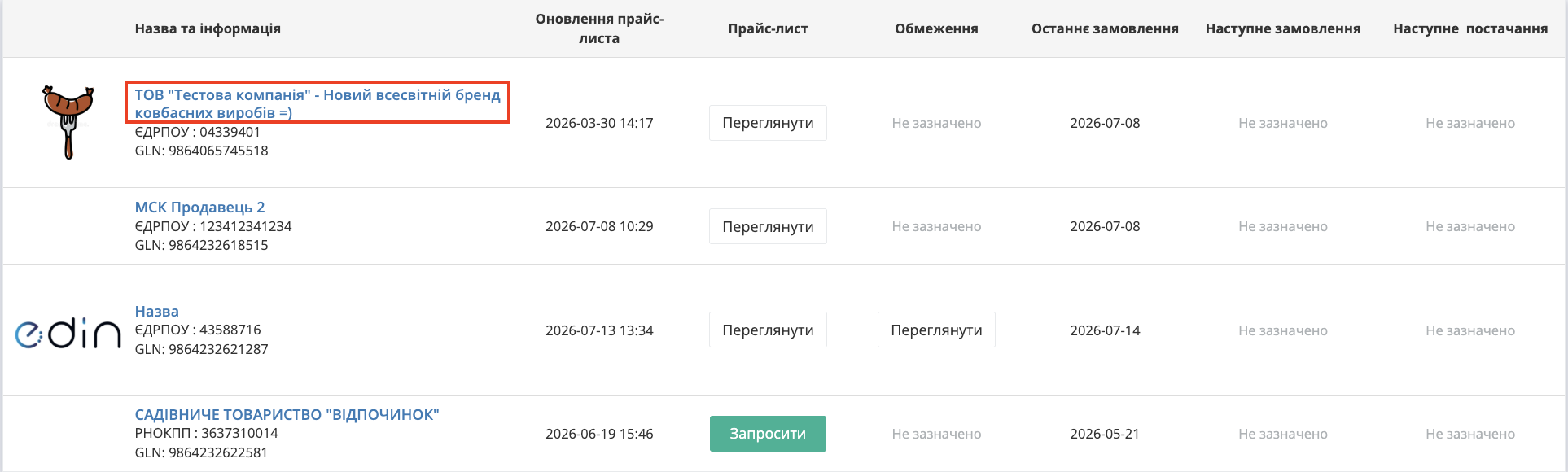Click ЄДРПОУ : 123412341234 text

(213, 226)
